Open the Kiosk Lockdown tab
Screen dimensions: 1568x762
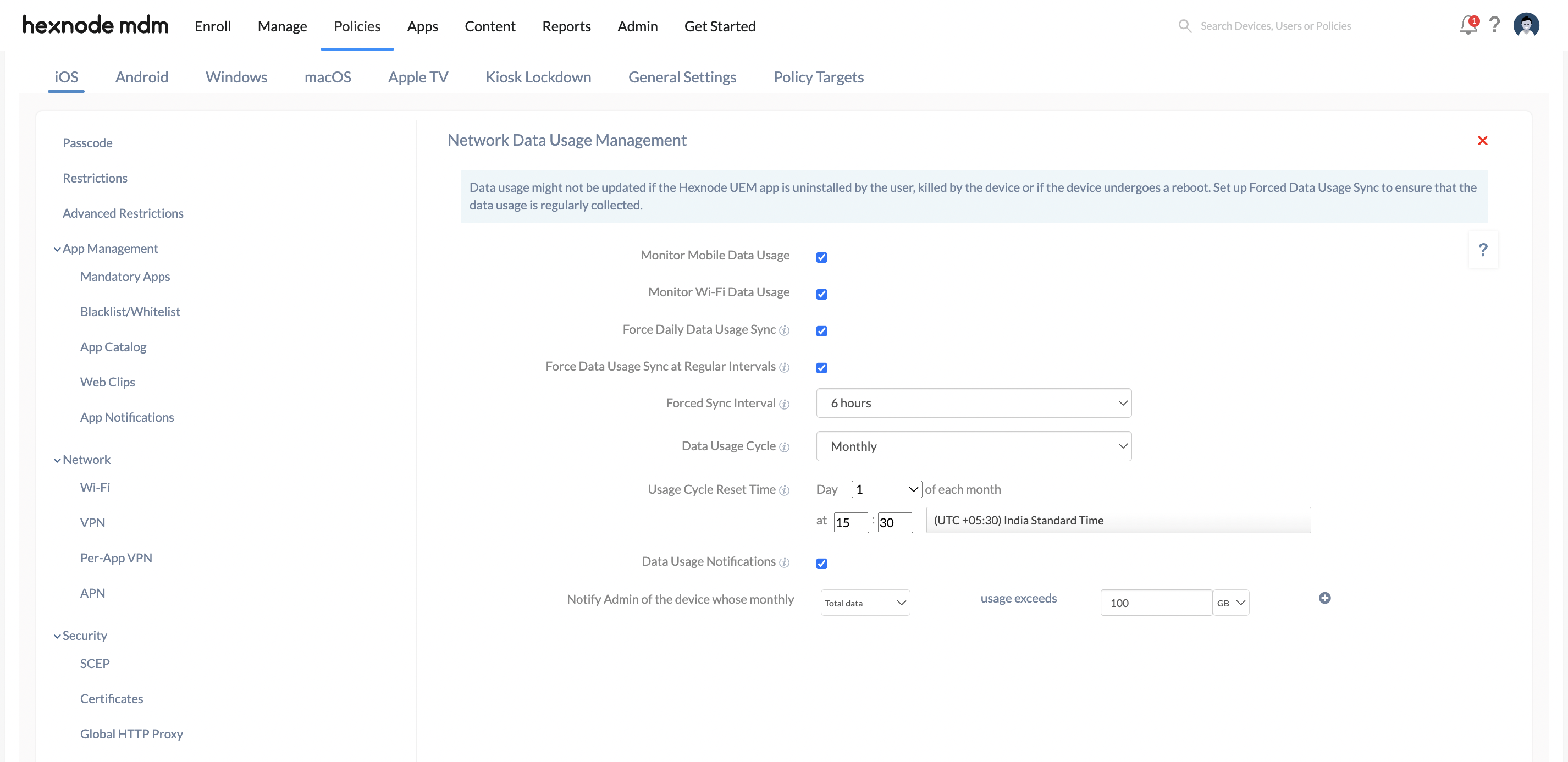pos(538,78)
